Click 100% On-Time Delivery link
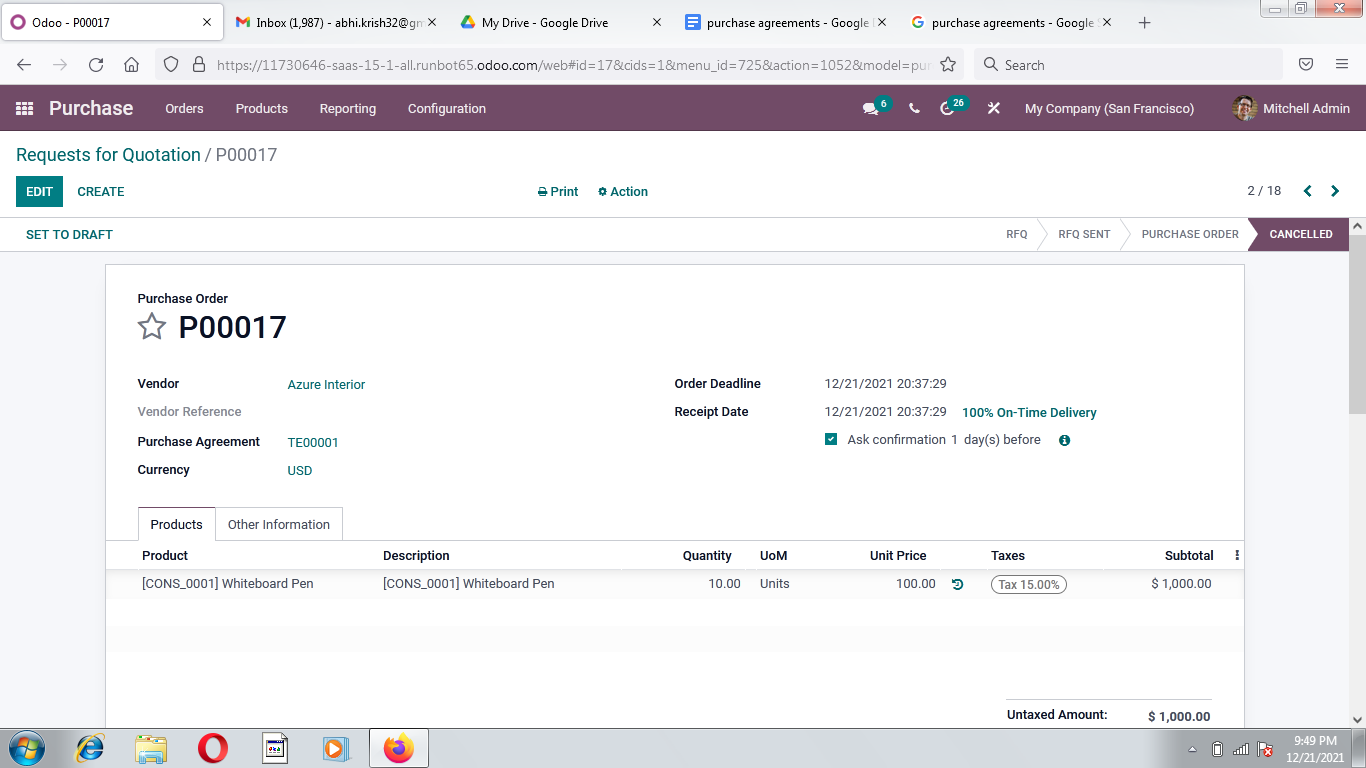Screen dimensions: 1366x768 coord(1029,412)
